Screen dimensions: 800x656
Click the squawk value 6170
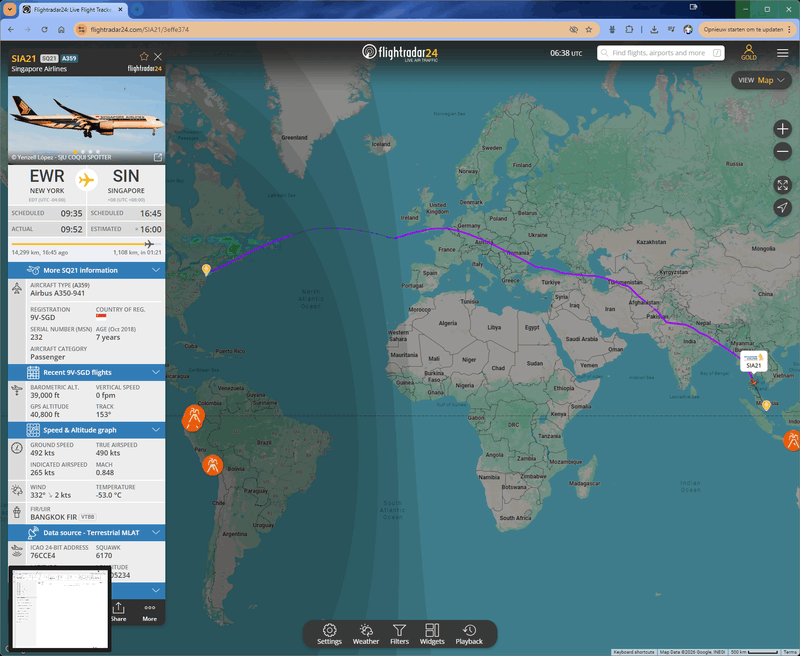click(104, 556)
